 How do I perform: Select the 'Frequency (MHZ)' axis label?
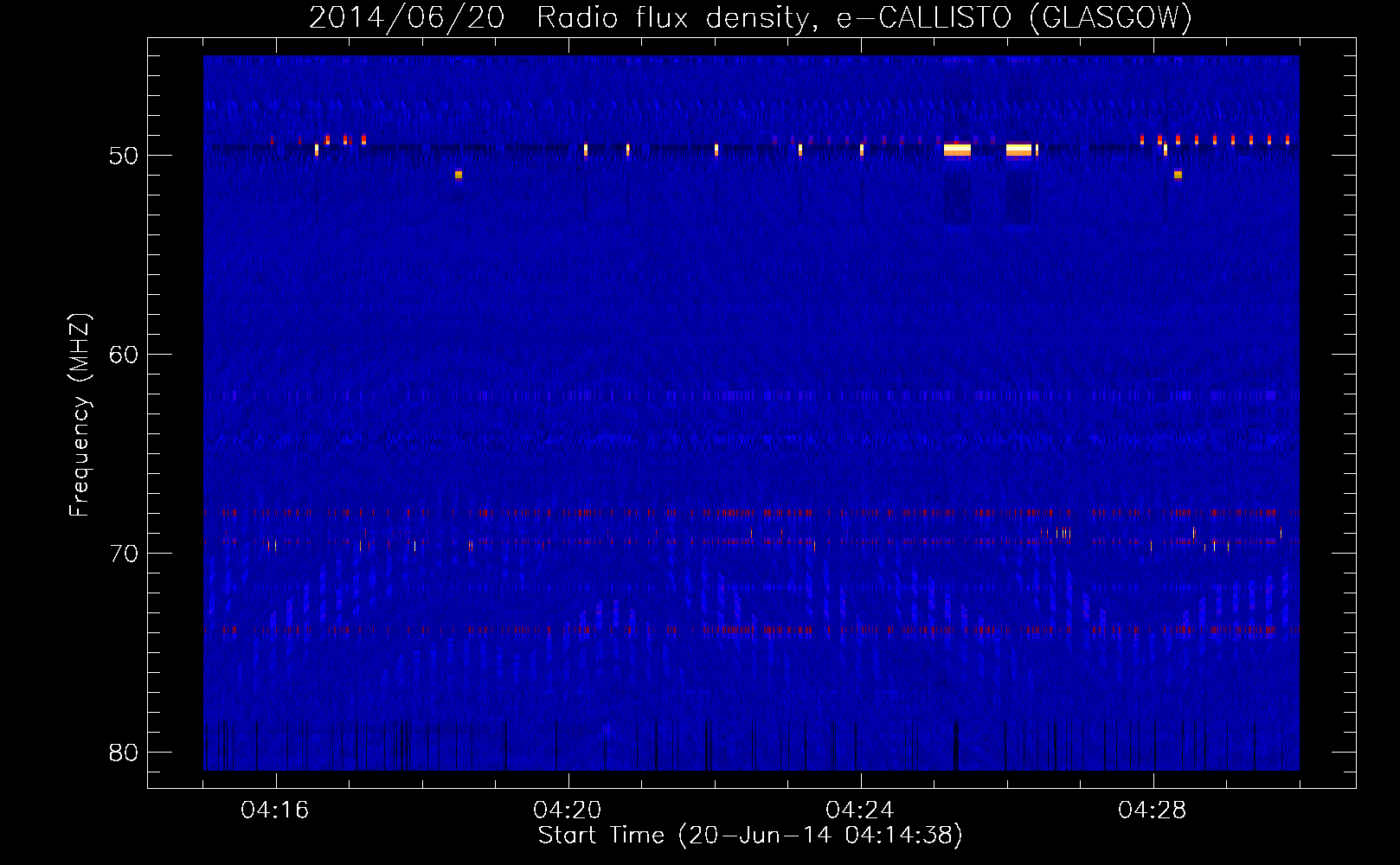click(x=80, y=415)
